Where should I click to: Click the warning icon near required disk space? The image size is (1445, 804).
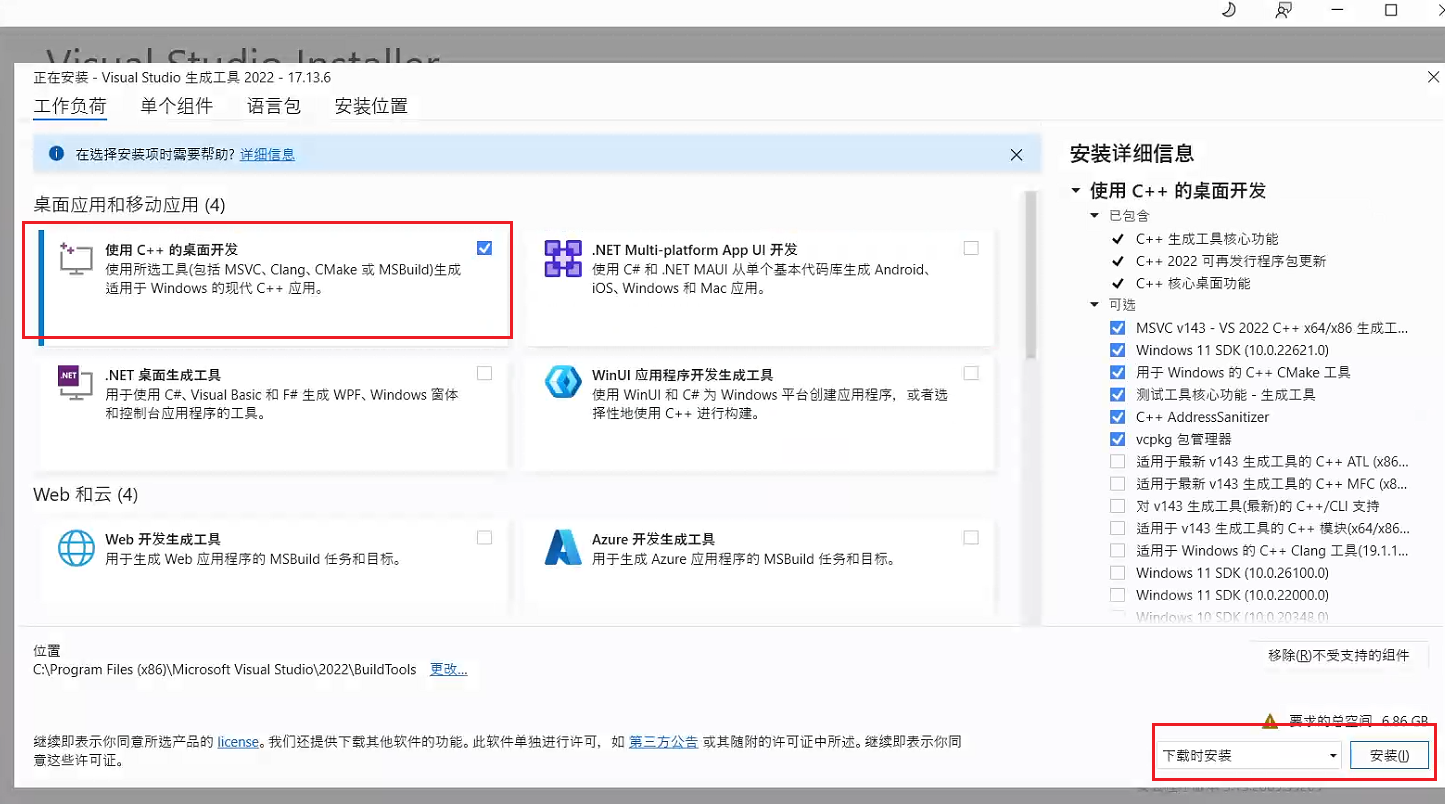1270,719
